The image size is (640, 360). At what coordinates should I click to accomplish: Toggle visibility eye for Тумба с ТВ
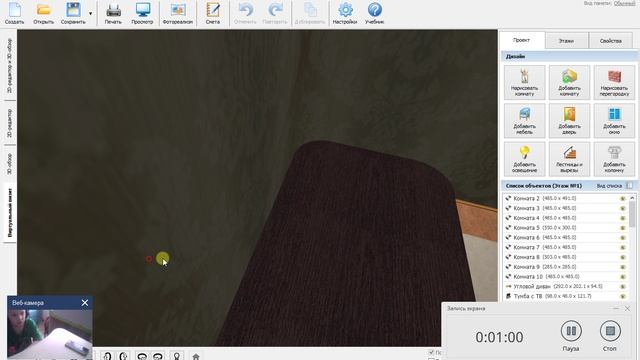point(623,296)
